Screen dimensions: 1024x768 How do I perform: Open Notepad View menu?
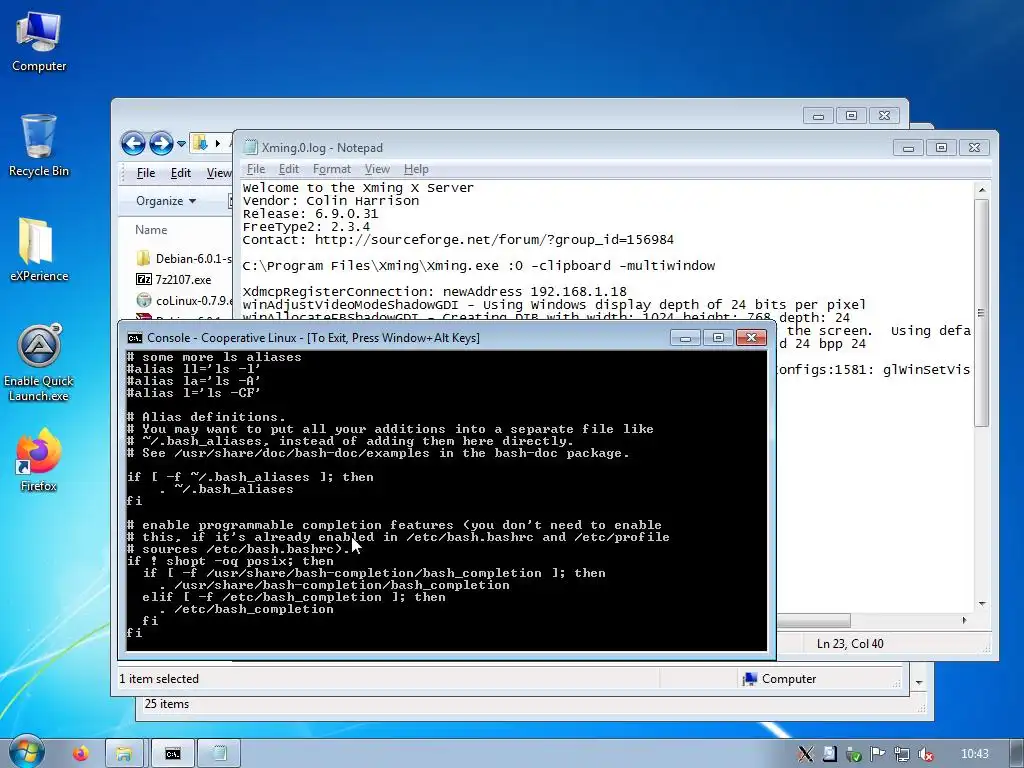(x=377, y=169)
